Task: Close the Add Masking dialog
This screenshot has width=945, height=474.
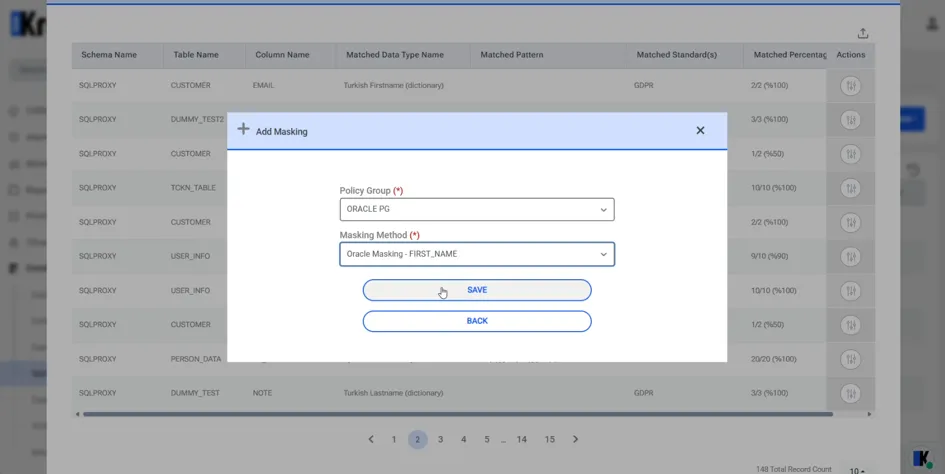Action: click(x=700, y=130)
